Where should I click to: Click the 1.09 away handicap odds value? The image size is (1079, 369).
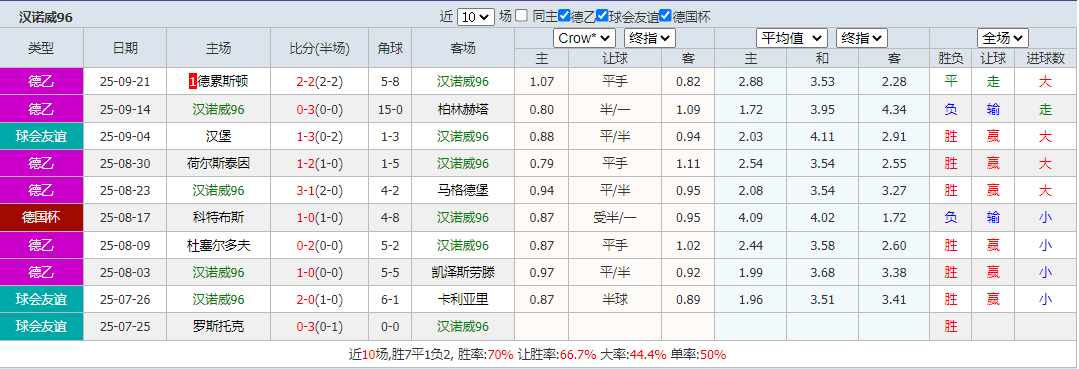coord(687,109)
